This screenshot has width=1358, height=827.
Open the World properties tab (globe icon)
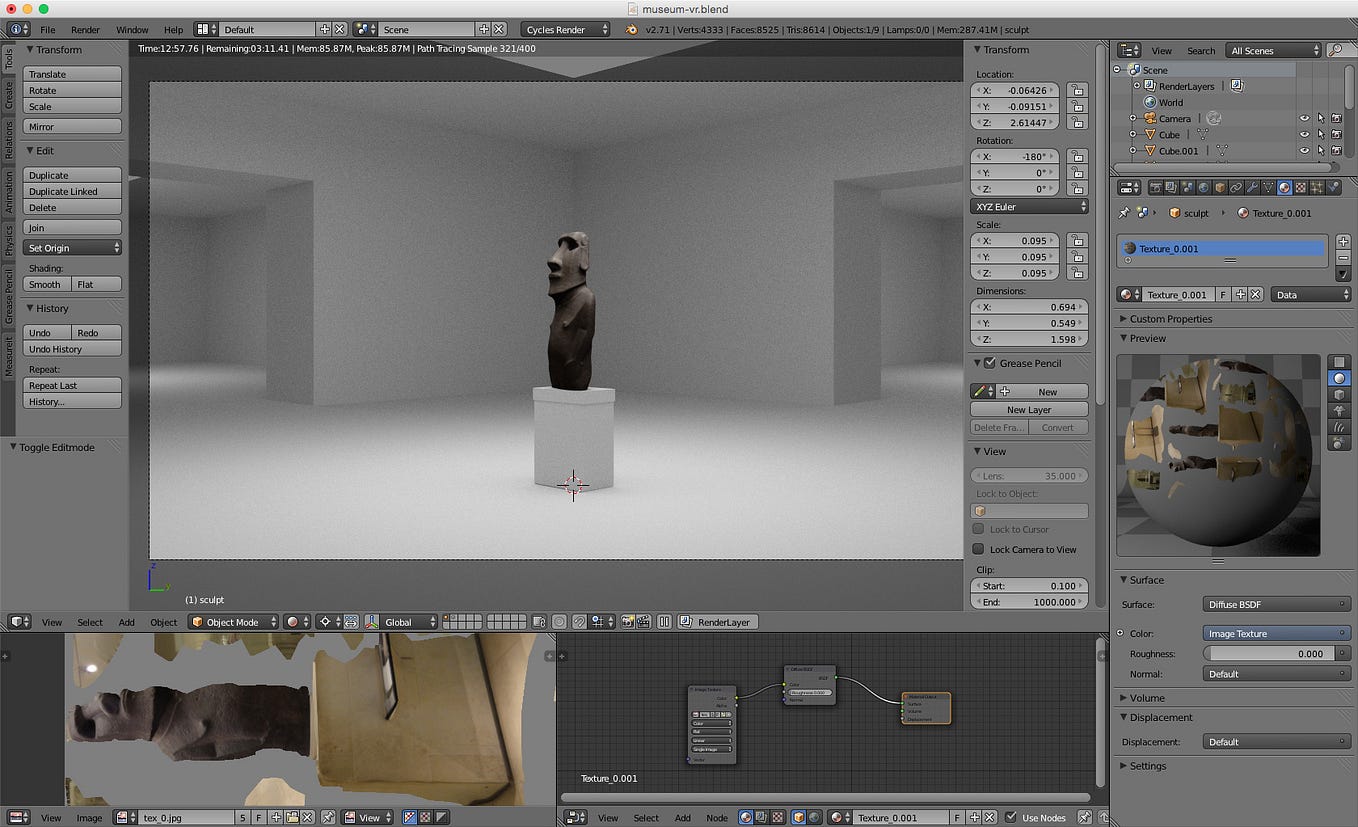[x=1204, y=187]
